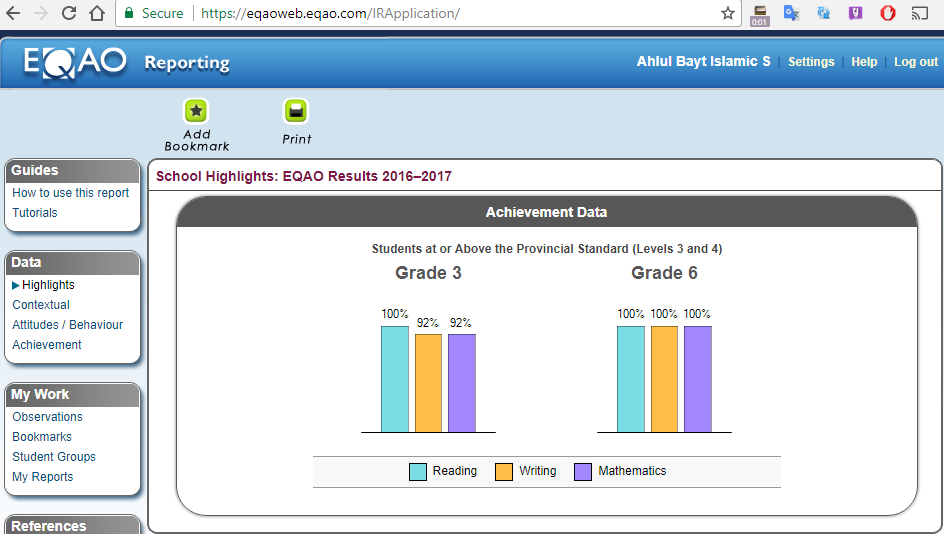Image resolution: width=945 pixels, height=534 pixels.
Task: Click the References panel header
Action: [72, 526]
